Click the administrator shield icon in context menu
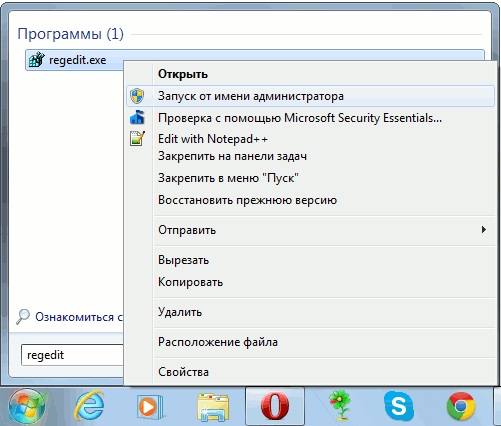Image resolution: width=501 pixels, height=426 pixels. pyautogui.click(x=137, y=96)
